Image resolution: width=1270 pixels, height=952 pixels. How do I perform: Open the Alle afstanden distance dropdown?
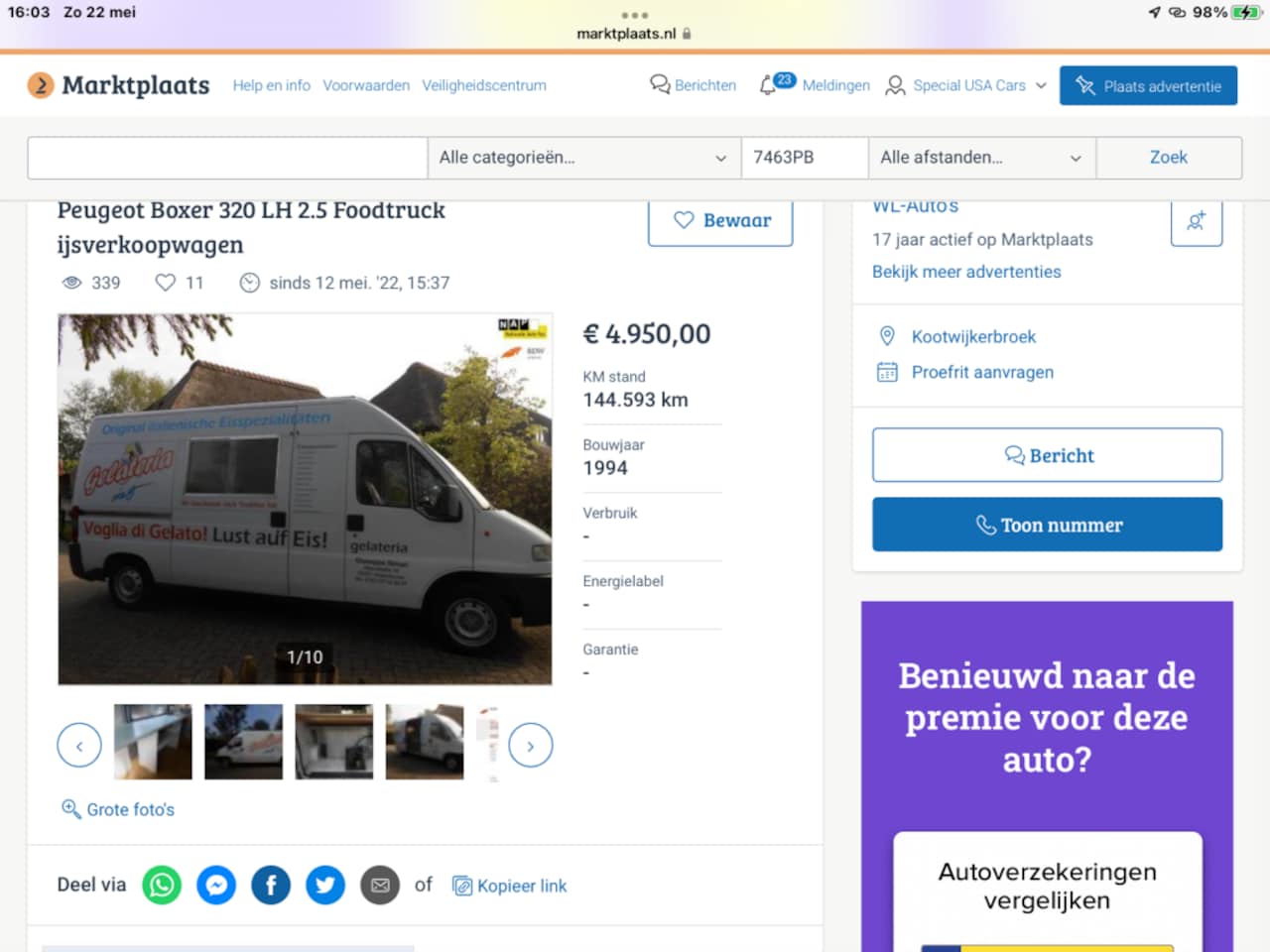tap(980, 158)
